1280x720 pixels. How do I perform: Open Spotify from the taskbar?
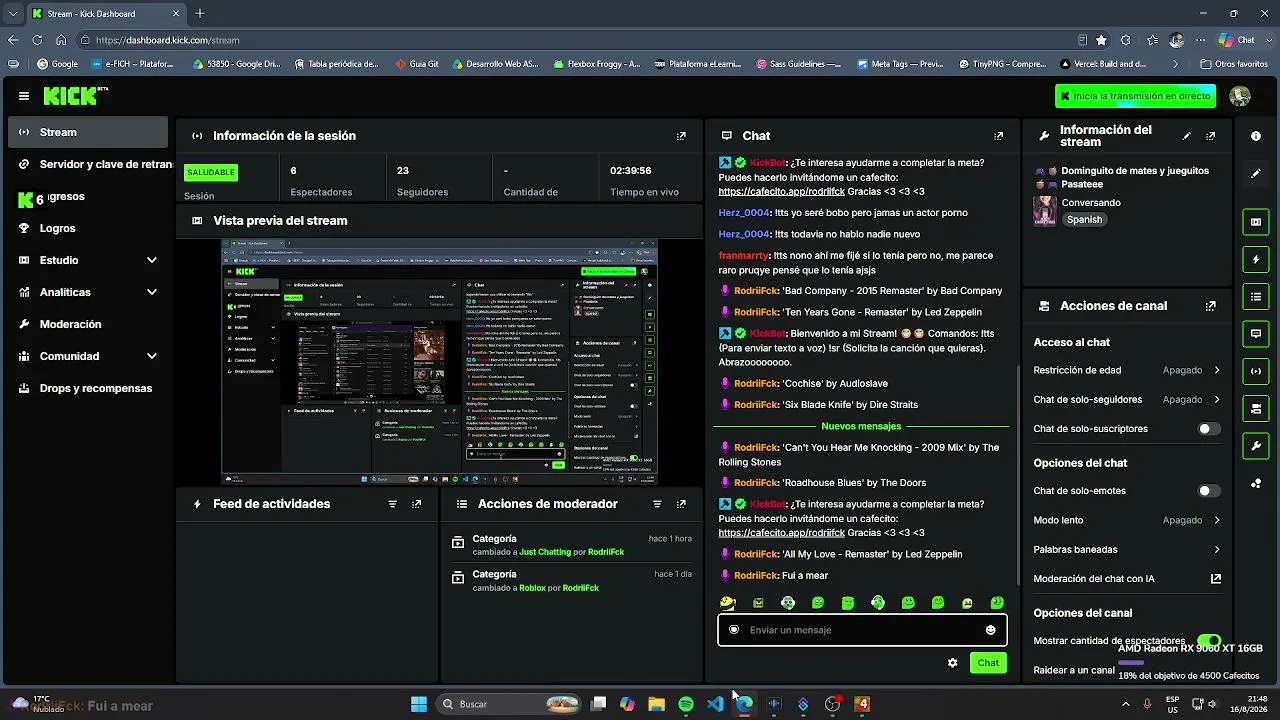(686, 704)
